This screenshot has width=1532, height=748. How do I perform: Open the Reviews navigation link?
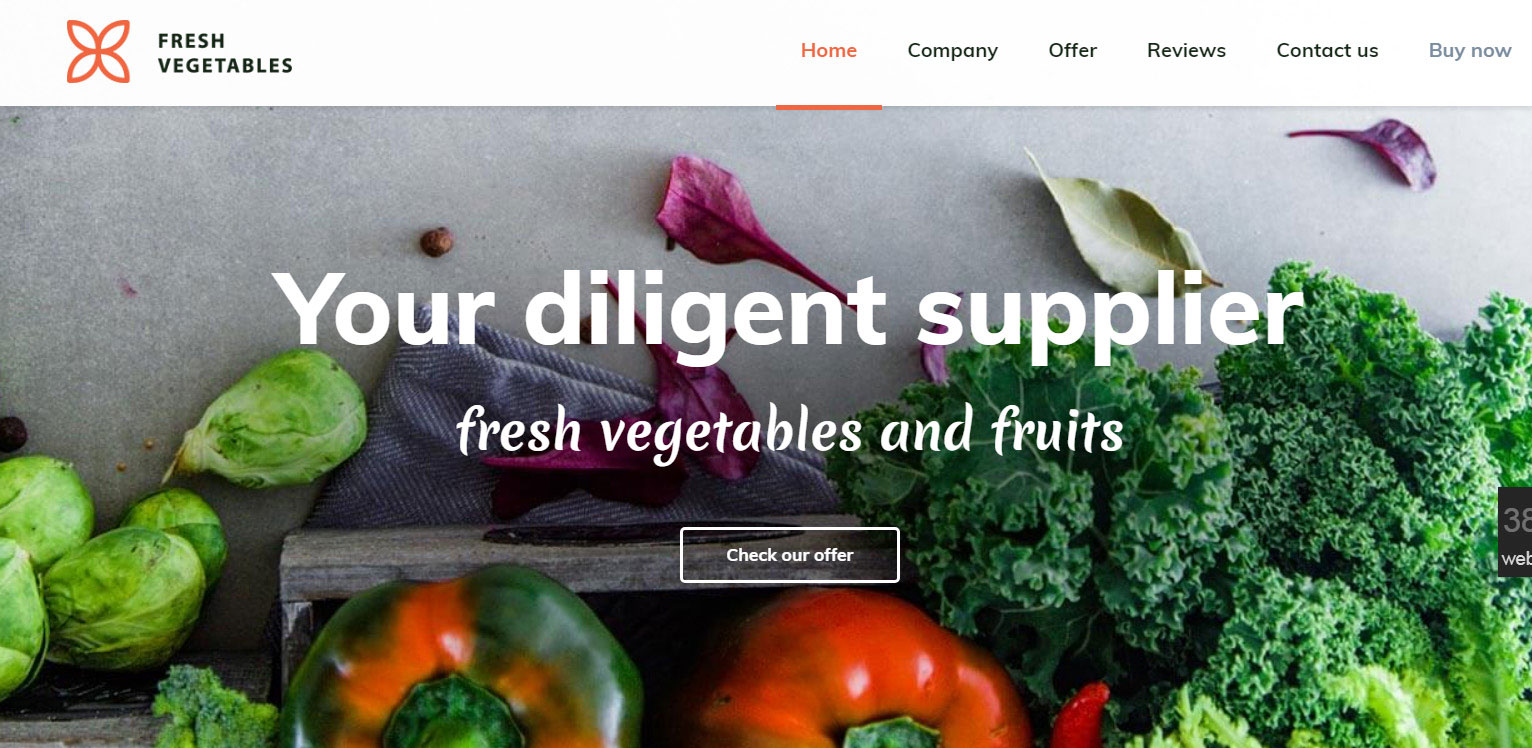pyautogui.click(x=1186, y=50)
